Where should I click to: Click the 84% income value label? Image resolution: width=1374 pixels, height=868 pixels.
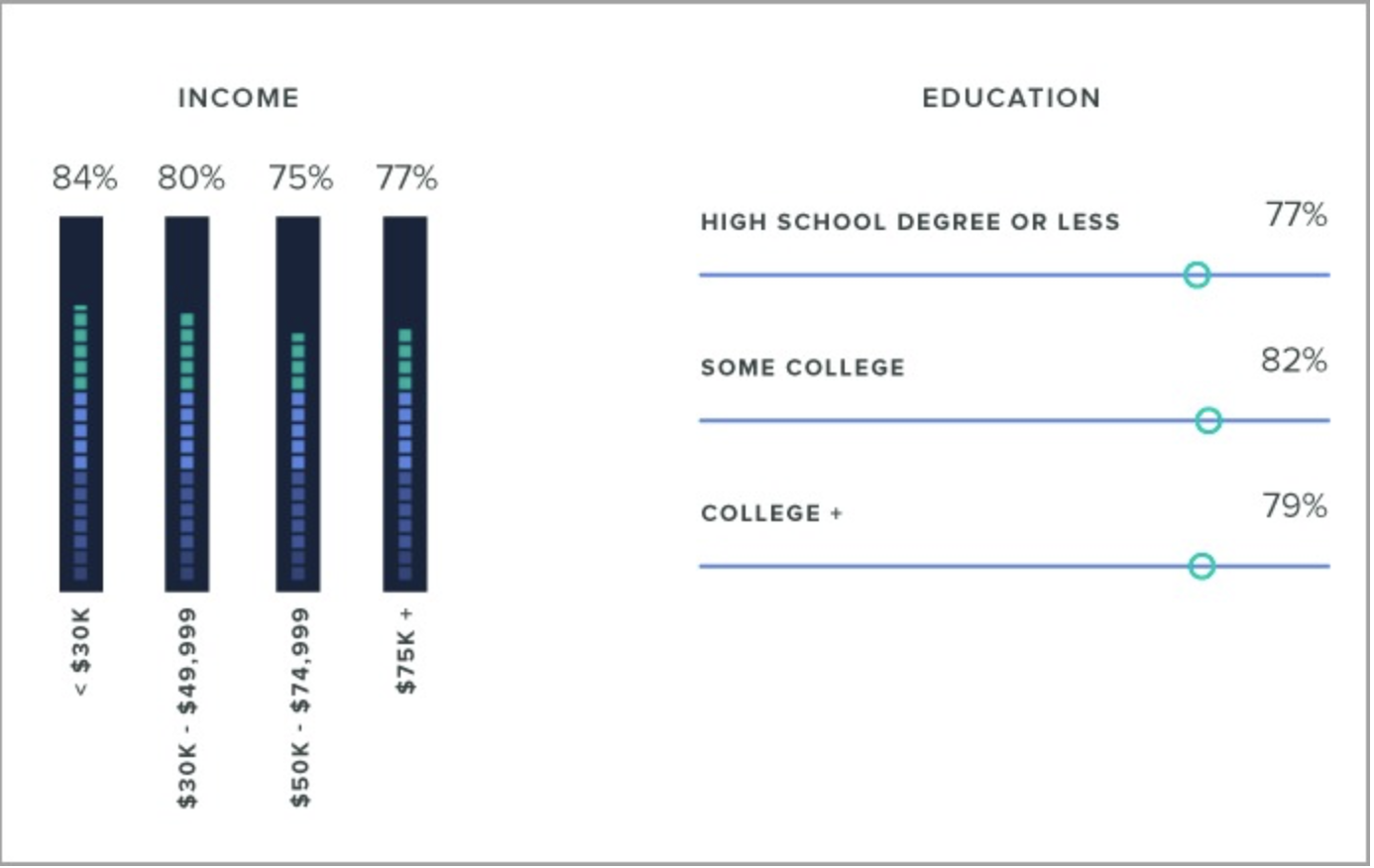(84, 178)
